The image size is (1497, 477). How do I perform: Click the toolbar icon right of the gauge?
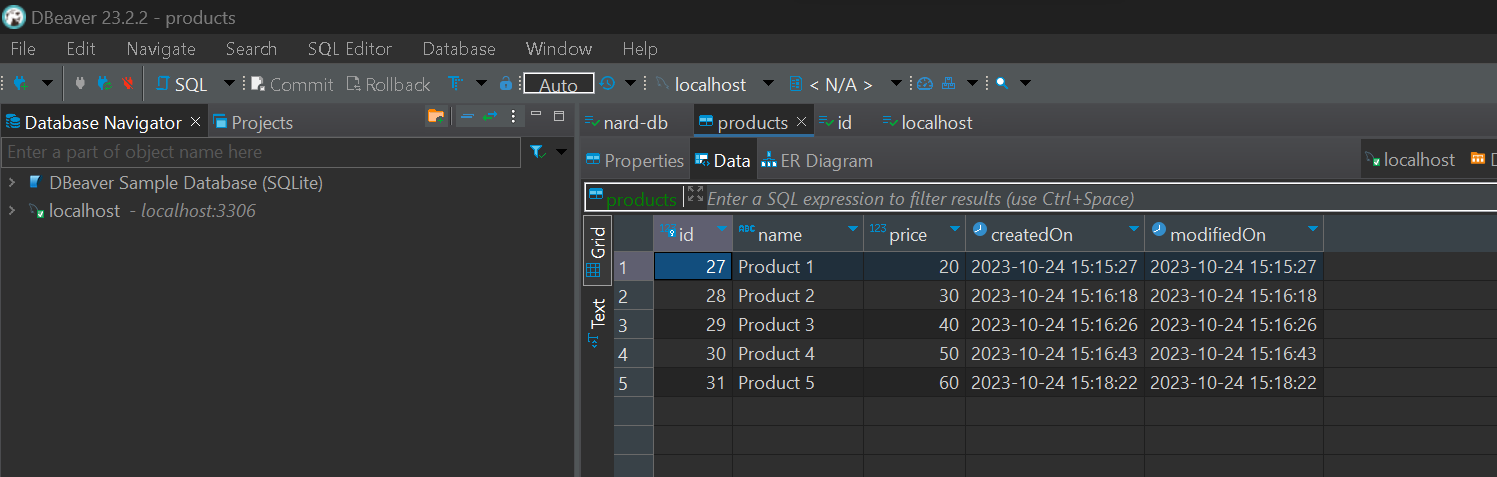coord(948,84)
